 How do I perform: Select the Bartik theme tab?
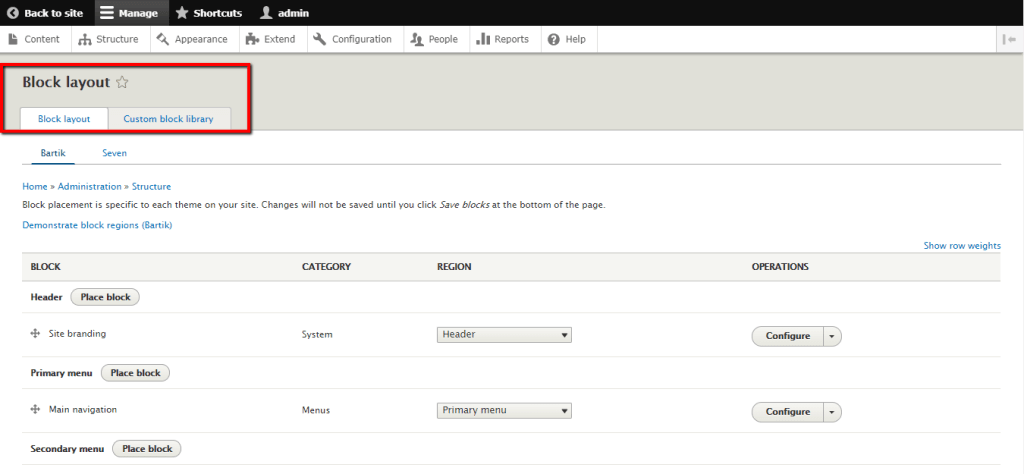(53, 153)
